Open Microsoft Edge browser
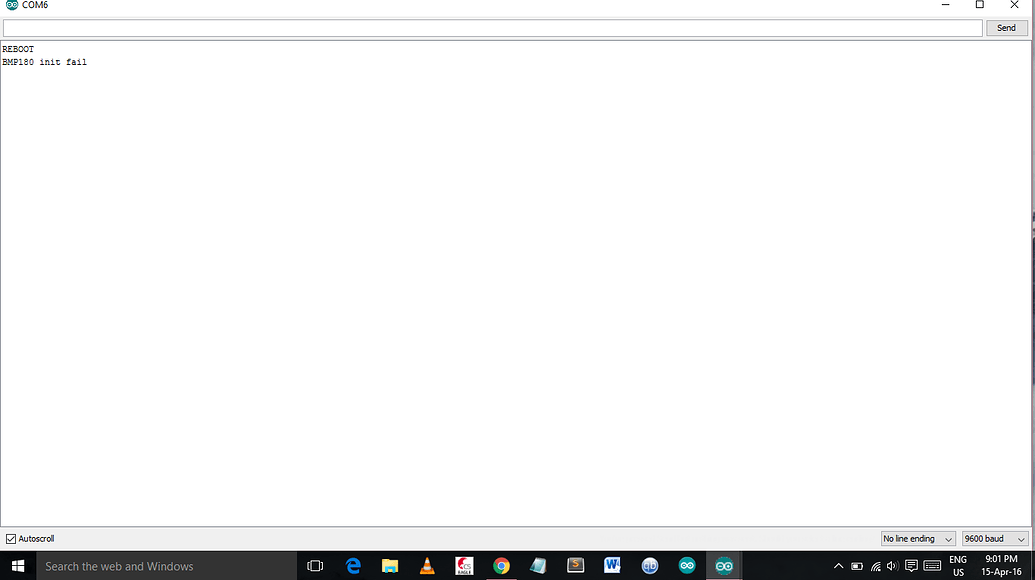 point(353,565)
